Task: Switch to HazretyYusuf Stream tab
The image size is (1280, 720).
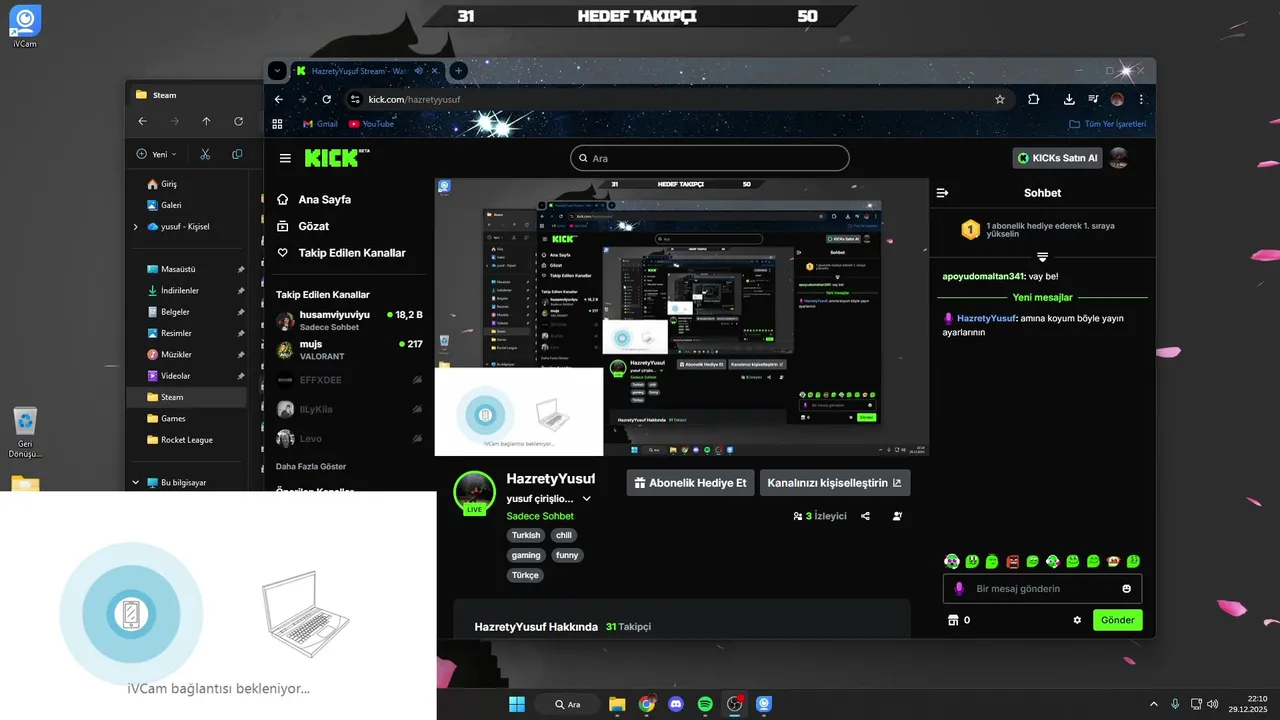Action: point(358,71)
